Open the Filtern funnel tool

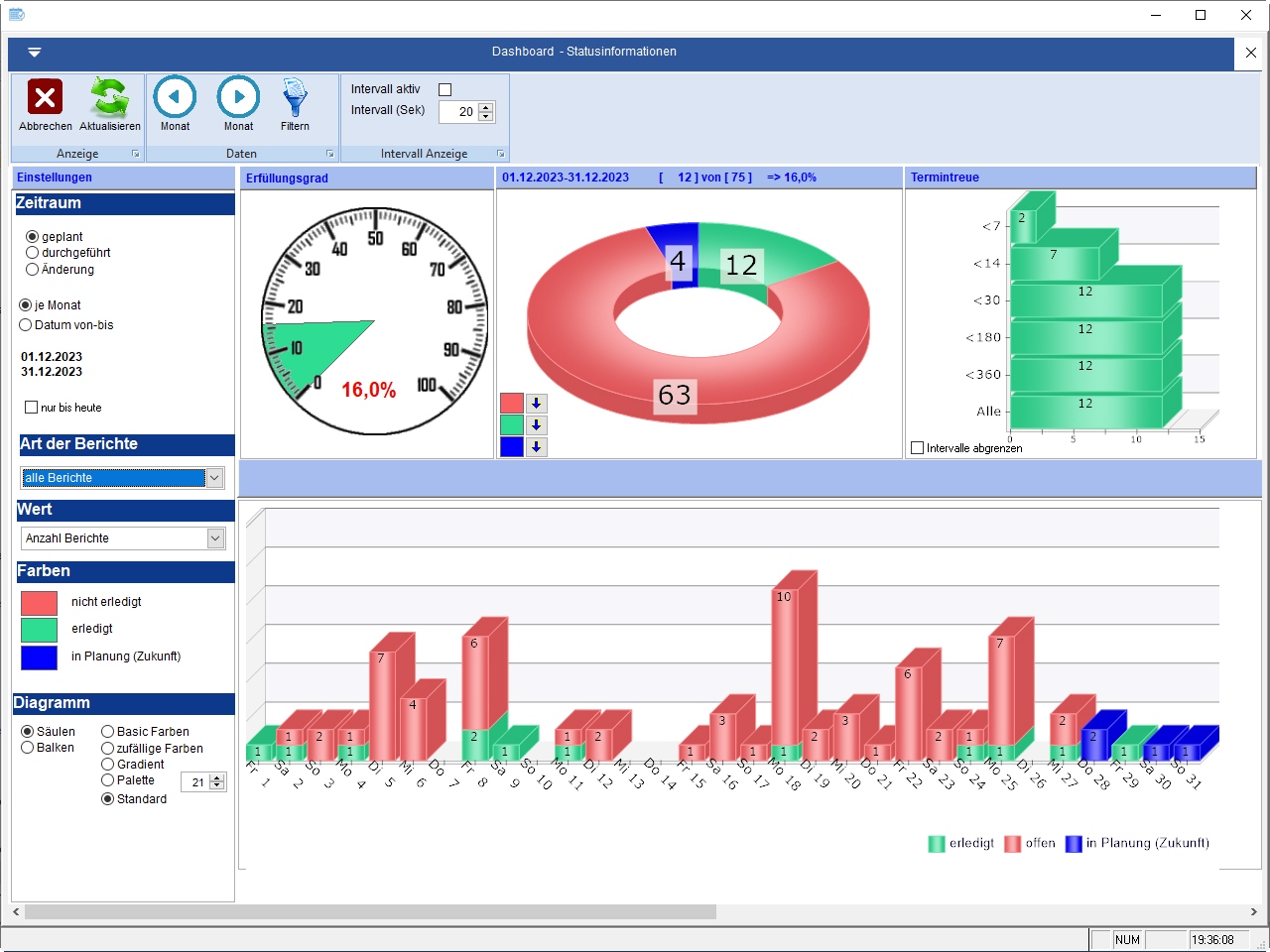coord(295,97)
